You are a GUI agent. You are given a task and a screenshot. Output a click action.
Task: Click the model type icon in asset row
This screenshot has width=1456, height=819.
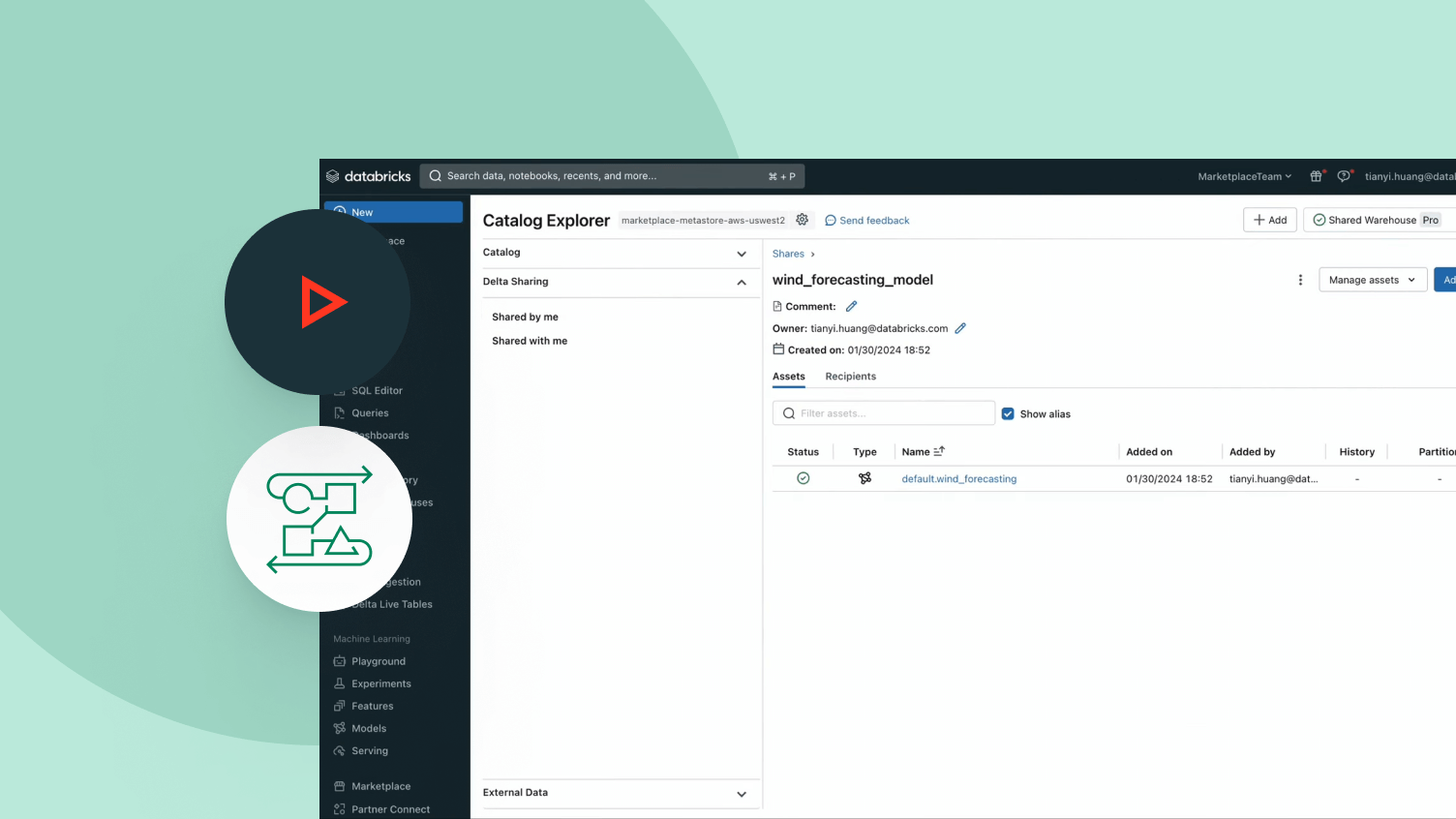coord(864,478)
